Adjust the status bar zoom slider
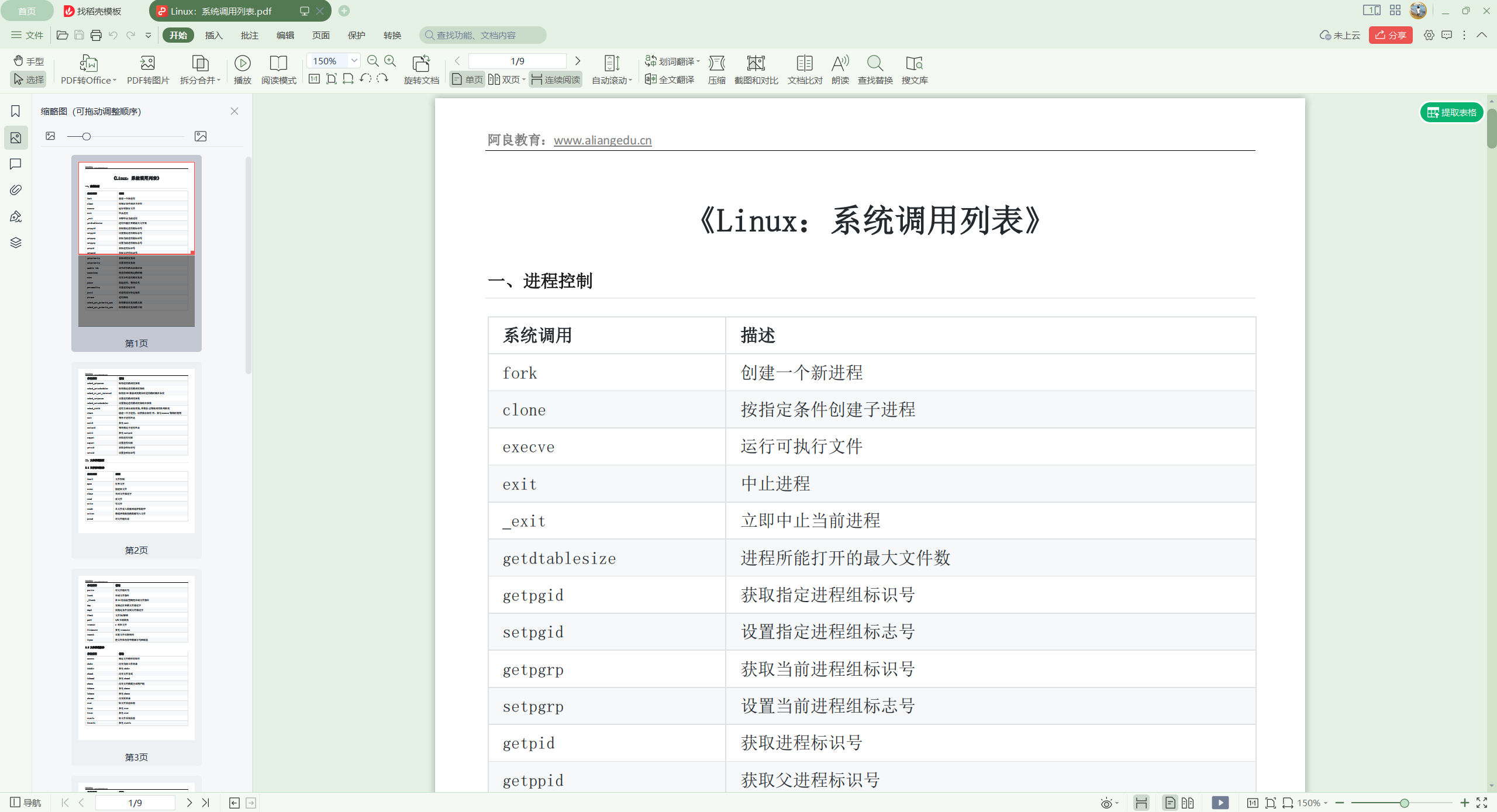 pos(1404,803)
